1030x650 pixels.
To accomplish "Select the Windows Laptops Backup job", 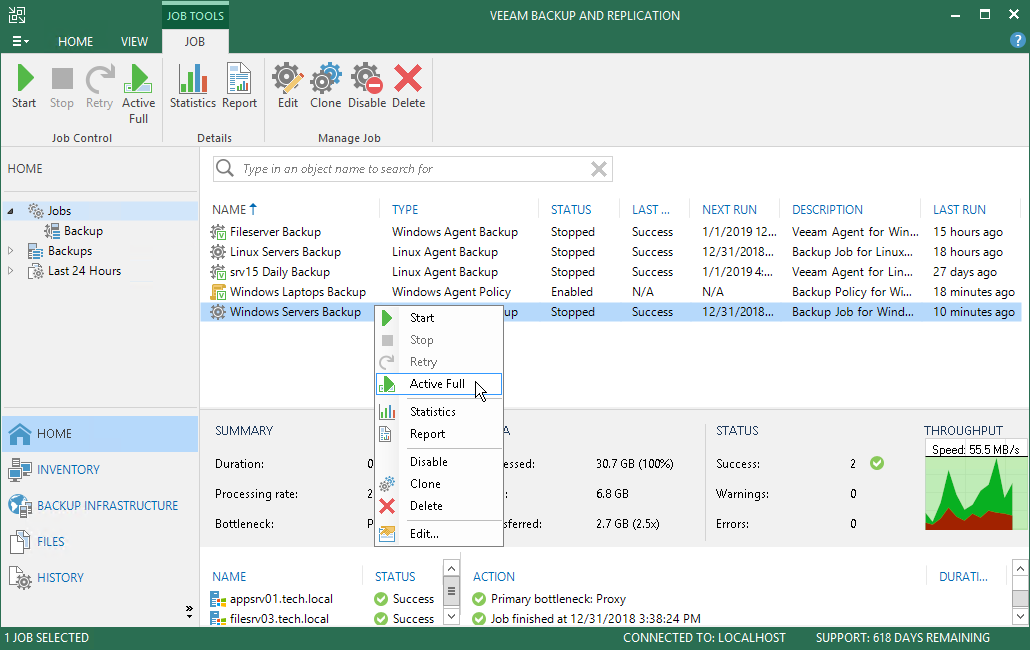I will [611, 292].
